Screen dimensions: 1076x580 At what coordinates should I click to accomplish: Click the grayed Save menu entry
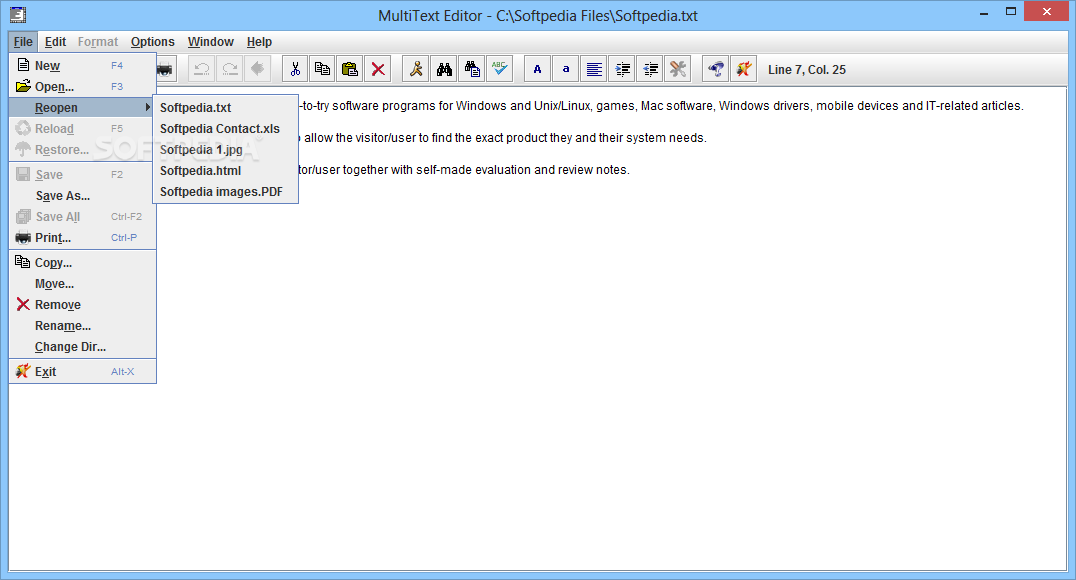[82, 175]
